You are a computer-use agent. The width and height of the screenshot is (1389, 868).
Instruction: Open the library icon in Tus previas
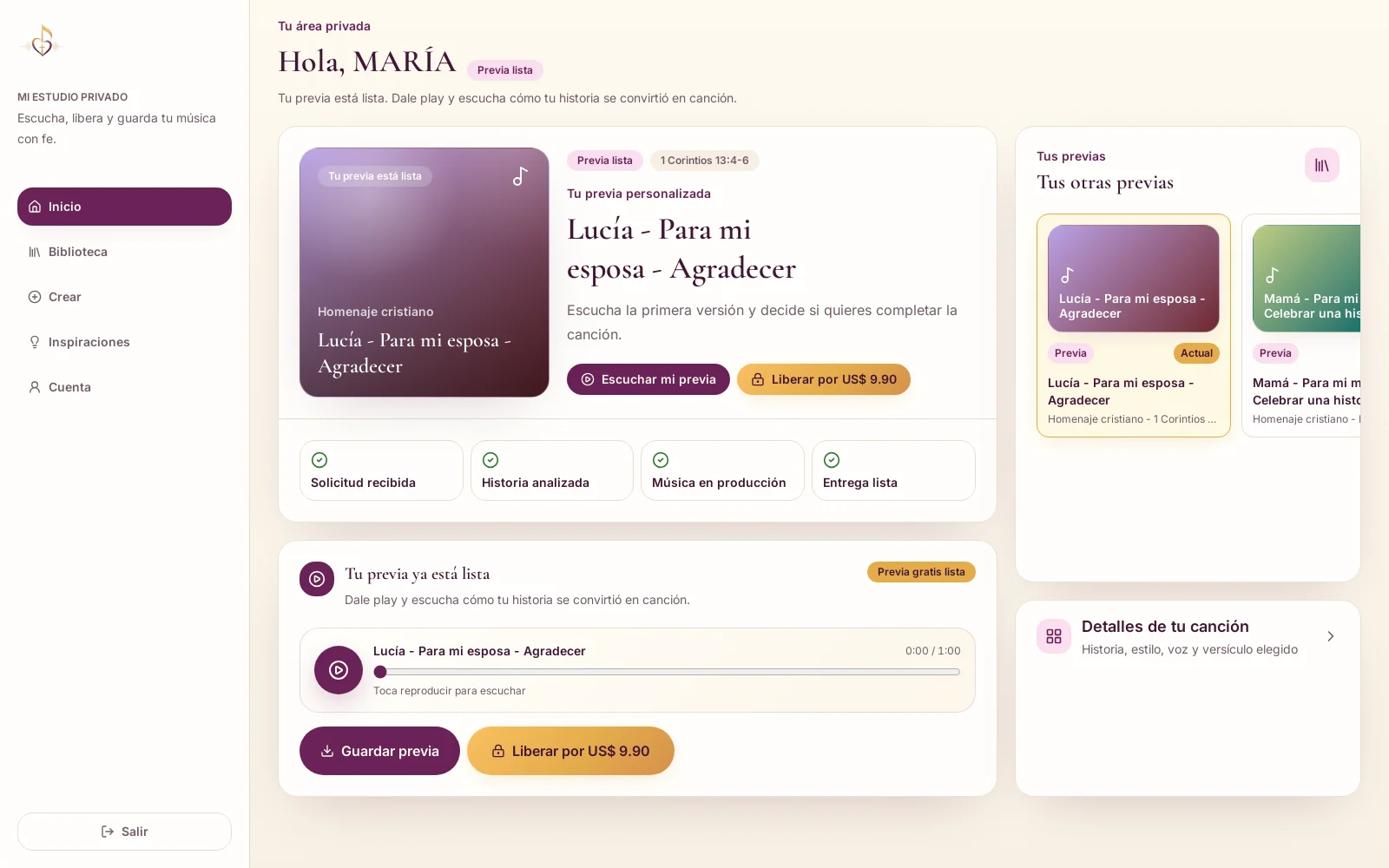(x=1321, y=165)
